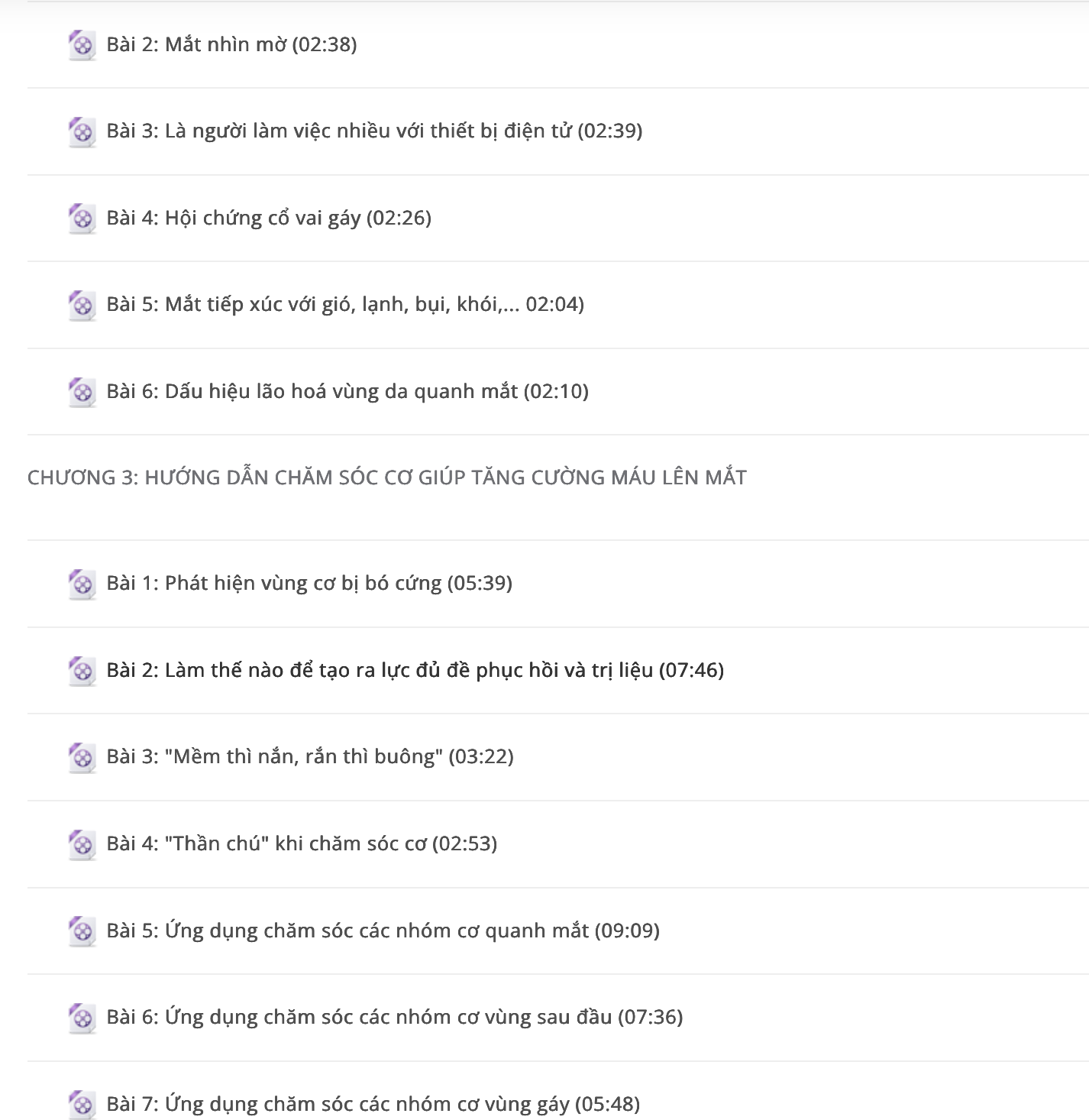The image size is (1089, 1120).
Task: Select Chương 3 section heading
Action: pyautogui.click(x=387, y=477)
